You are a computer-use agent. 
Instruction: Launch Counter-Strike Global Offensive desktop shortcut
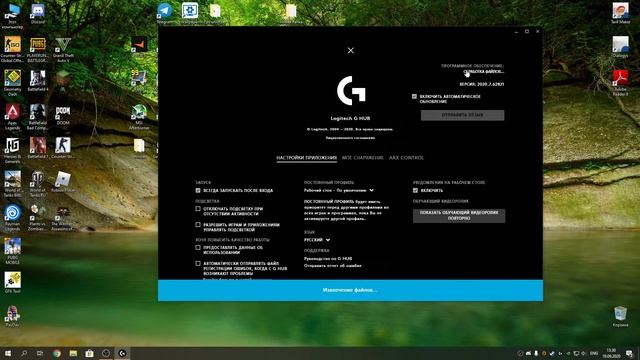(x=12, y=50)
